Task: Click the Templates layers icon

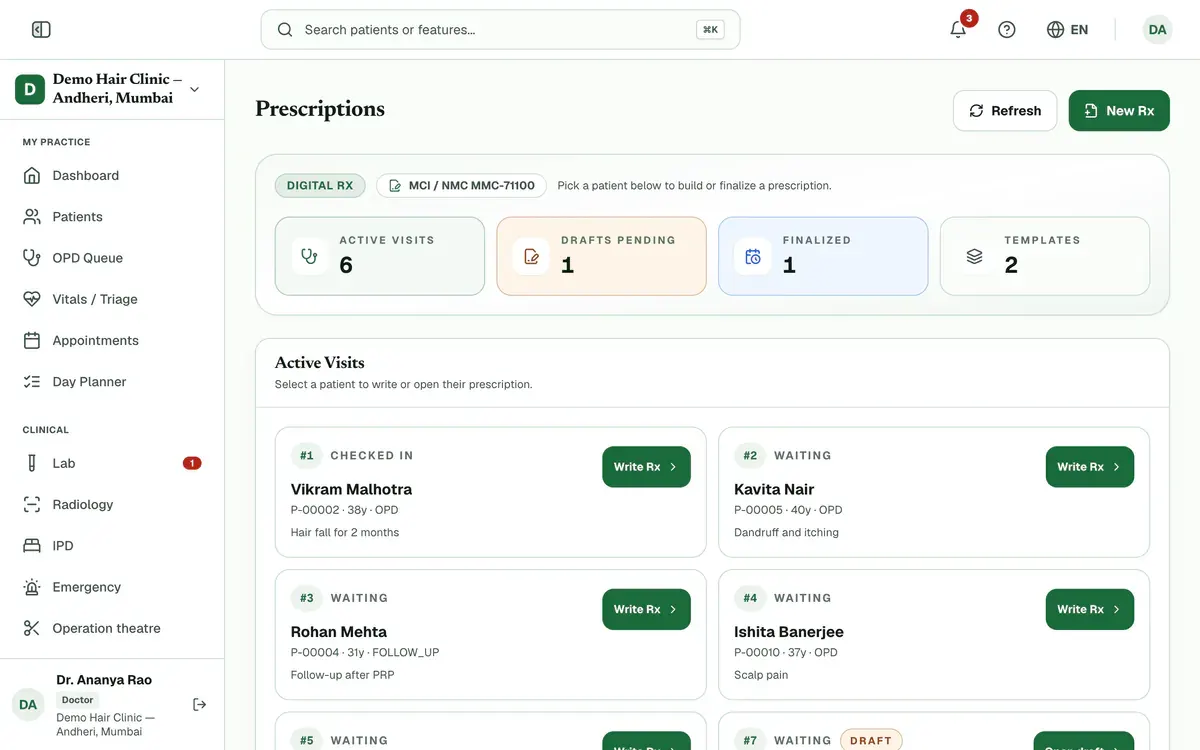Action: [x=975, y=256]
